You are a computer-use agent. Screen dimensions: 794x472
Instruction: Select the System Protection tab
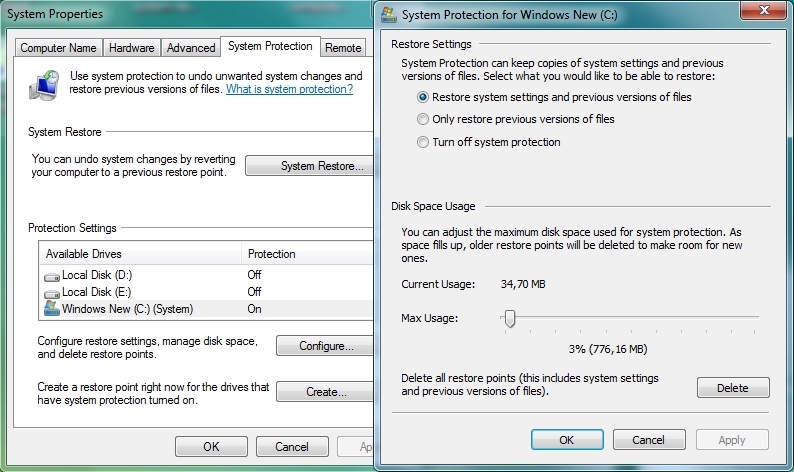[270, 46]
